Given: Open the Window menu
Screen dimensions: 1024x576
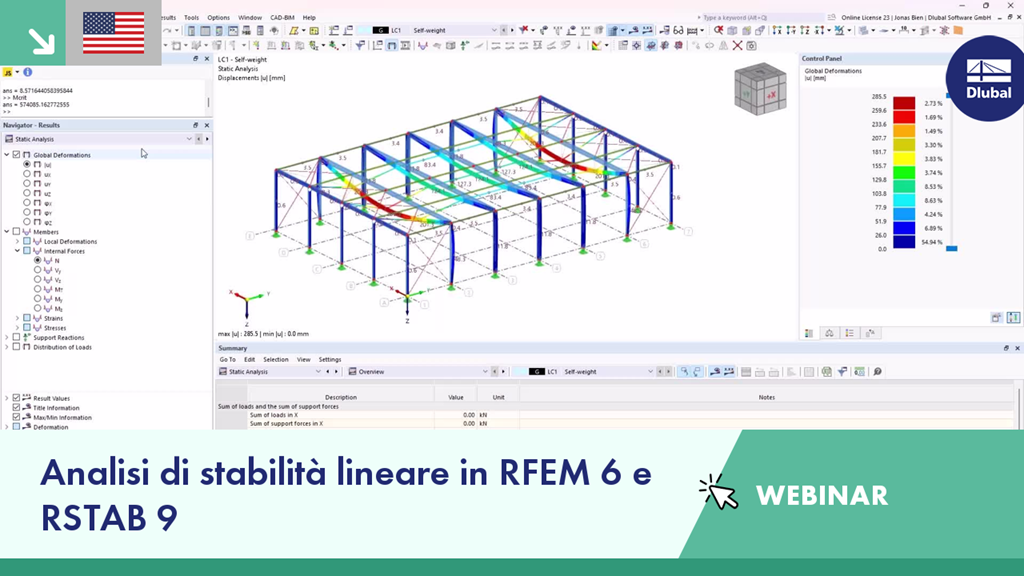Looking at the screenshot, I should click(x=249, y=18).
